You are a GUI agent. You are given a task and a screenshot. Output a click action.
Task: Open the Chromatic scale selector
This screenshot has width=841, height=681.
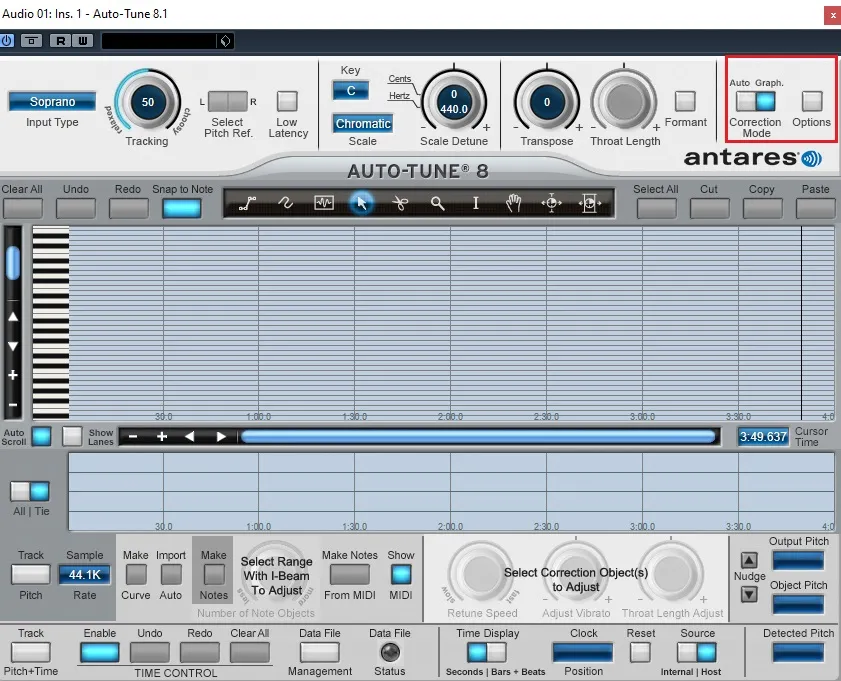(362, 123)
